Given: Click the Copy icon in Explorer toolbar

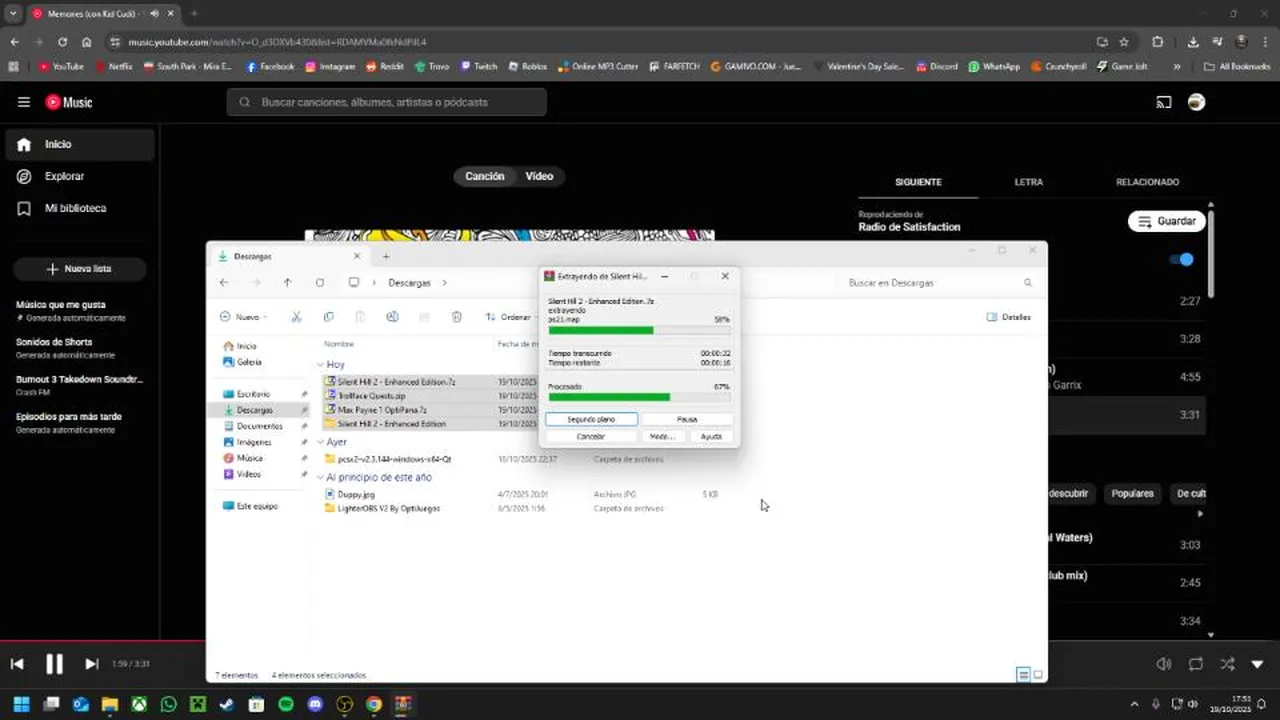Looking at the screenshot, I should click(328, 317).
